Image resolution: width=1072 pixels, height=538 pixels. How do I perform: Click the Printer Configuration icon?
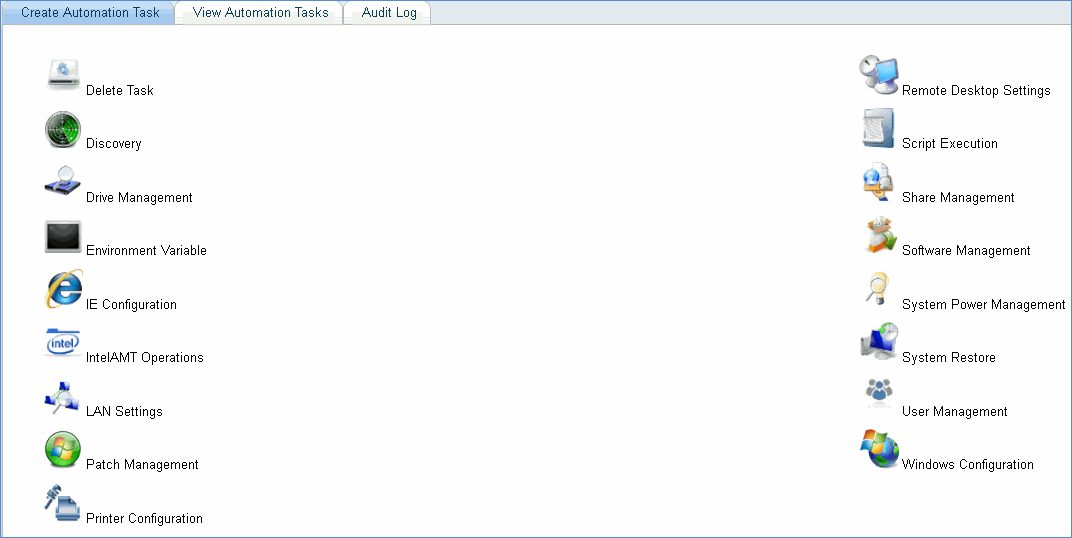coord(63,504)
